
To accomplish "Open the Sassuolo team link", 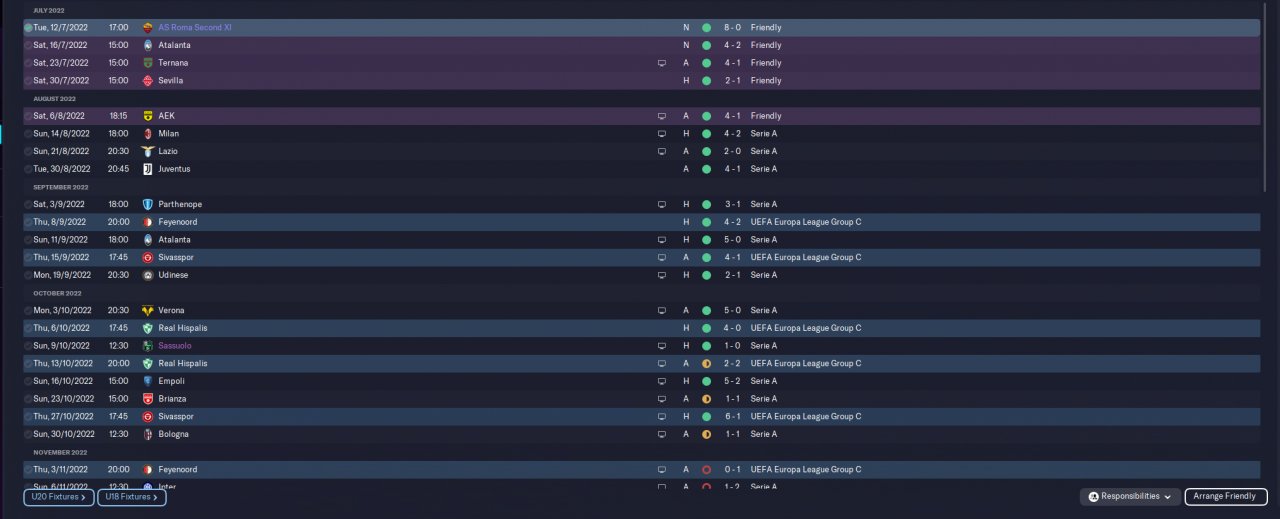I will tap(174, 346).
